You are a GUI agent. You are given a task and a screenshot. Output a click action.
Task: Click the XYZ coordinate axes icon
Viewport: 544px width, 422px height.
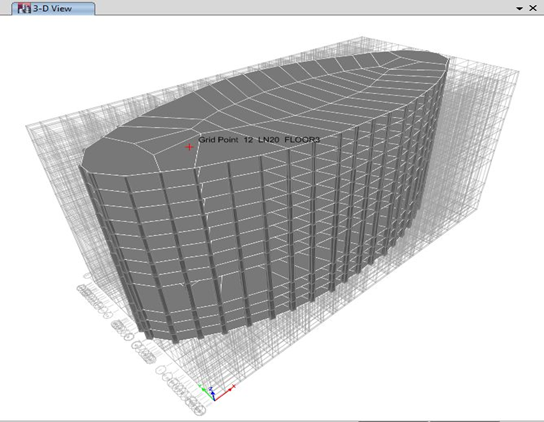point(216,392)
